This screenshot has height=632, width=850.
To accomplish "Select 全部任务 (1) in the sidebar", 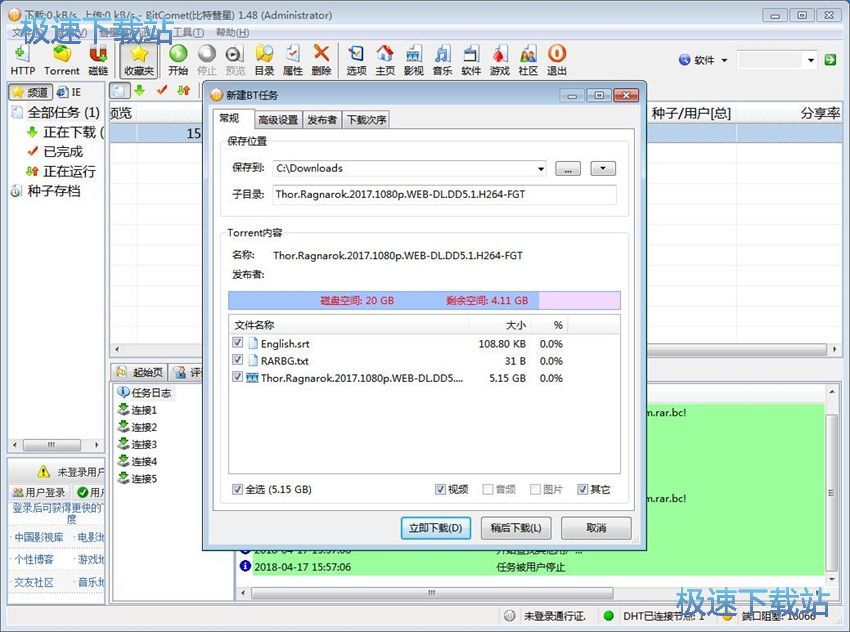I will coord(55,113).
